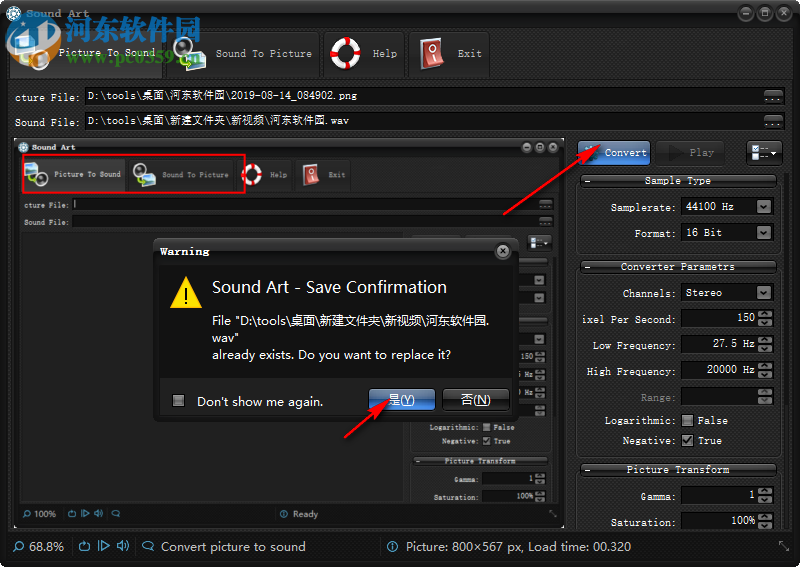The height and width of the screenshot is (567, 800).
Task: Decrease the Gamma value
Action: pos(765,499)
